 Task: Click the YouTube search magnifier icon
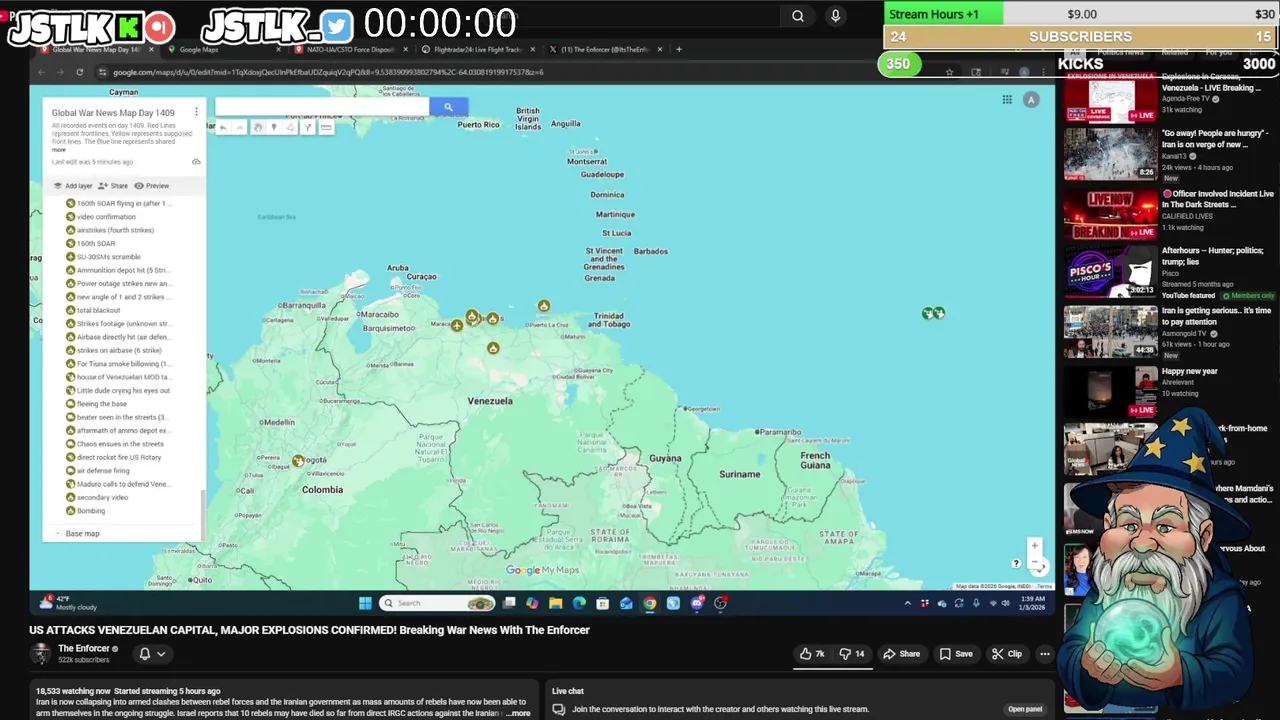tap(797, 15)
